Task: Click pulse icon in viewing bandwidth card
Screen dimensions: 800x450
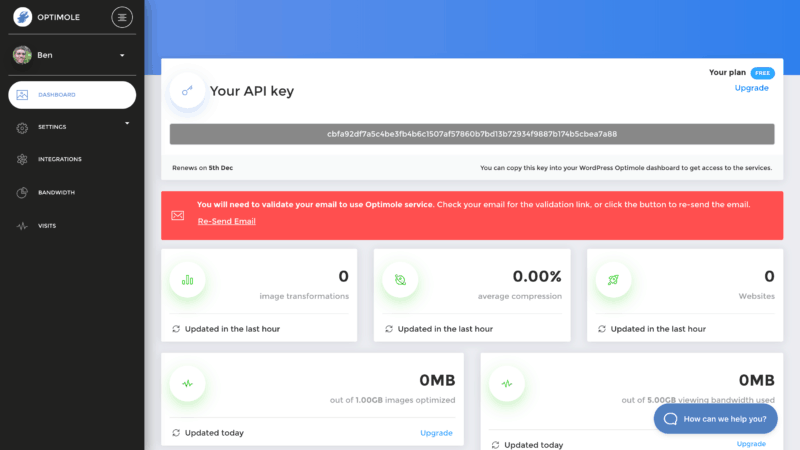Action: 507,384
